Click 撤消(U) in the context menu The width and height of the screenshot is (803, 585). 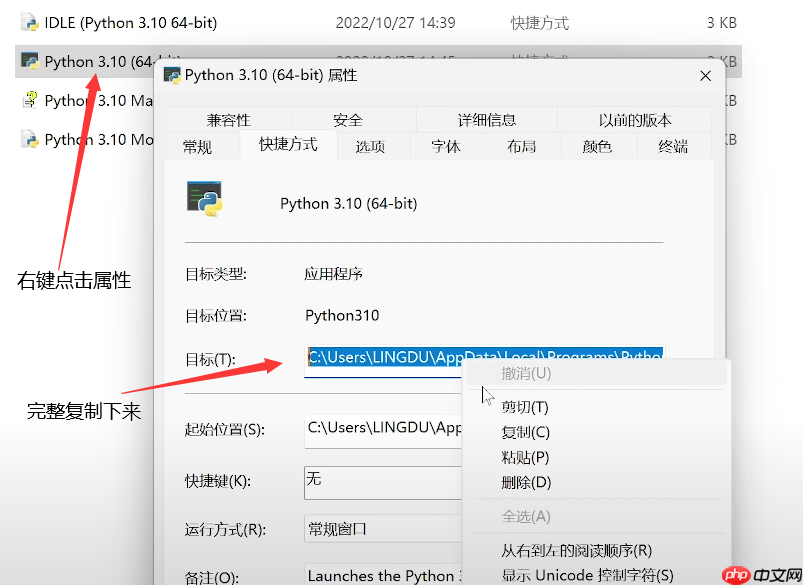(597, 373)
